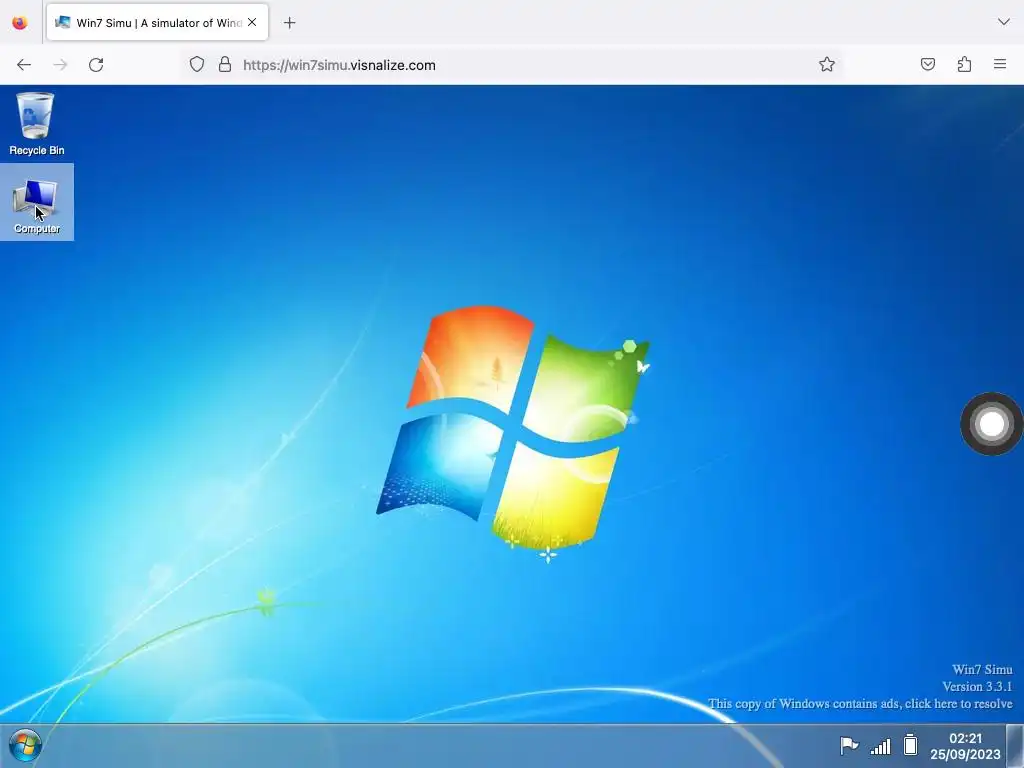The width and height of the screenshot is (1024, 768).
Task: Reload the page with the refresh icon
Action: (96, 65)
